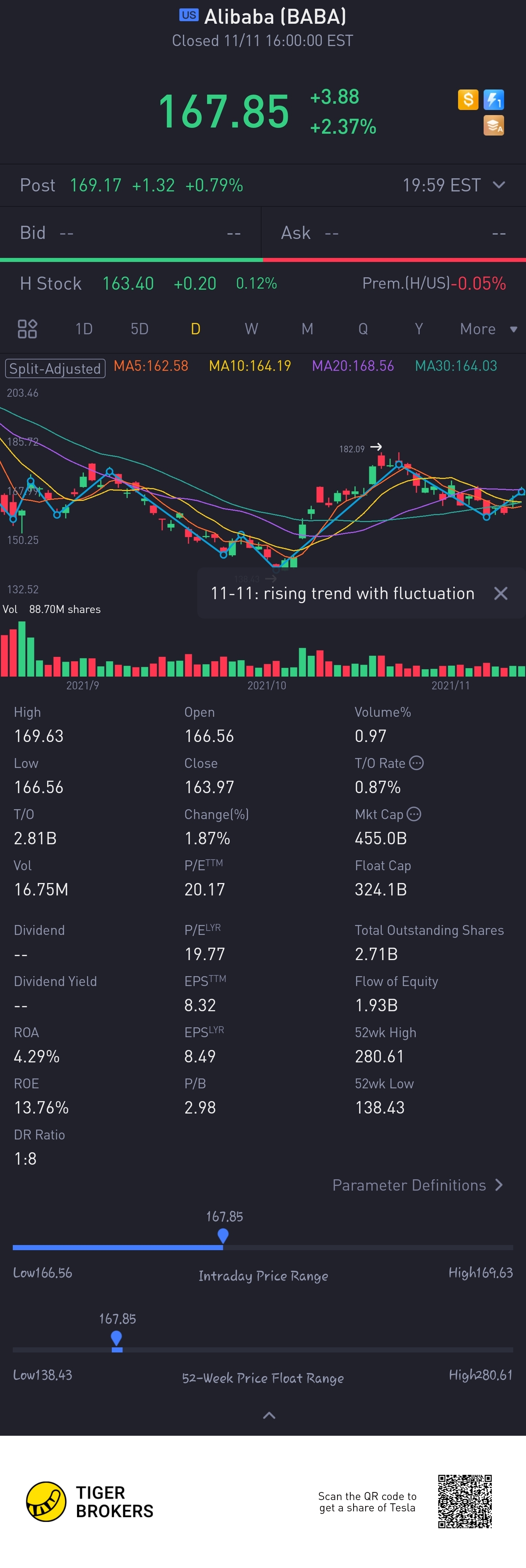Viewport: 526px width, 1568px height.
Task: Tap the US market flag badge
Action: pyautogui.click(x=189, y=15)
